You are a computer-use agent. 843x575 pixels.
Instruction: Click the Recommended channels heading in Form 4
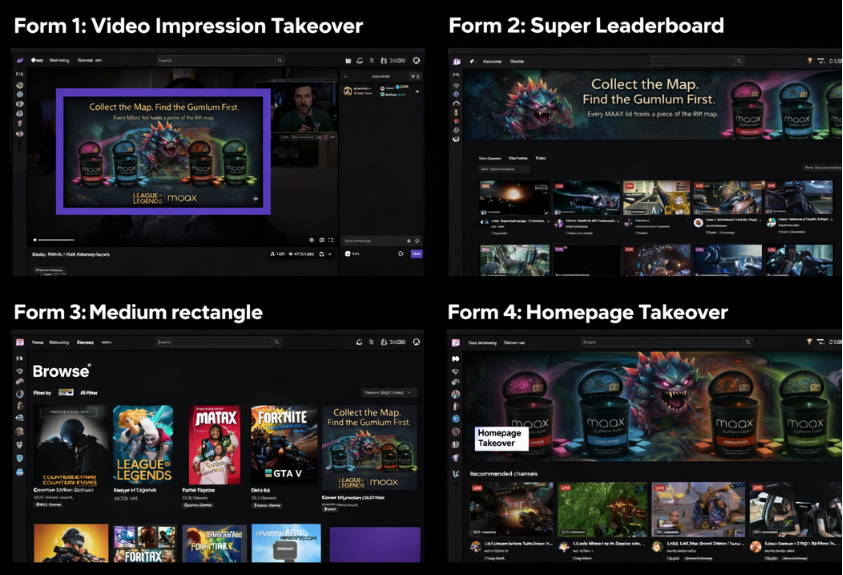(x=503, y=473)
